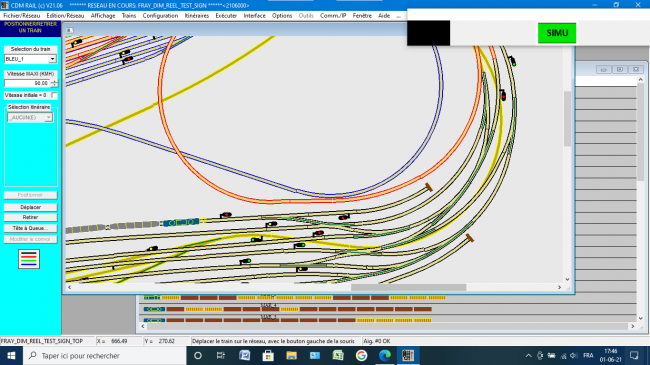This screenshot has width=650, height=365.
Task: Open the Configuration menu
Action: pos(160,15)
